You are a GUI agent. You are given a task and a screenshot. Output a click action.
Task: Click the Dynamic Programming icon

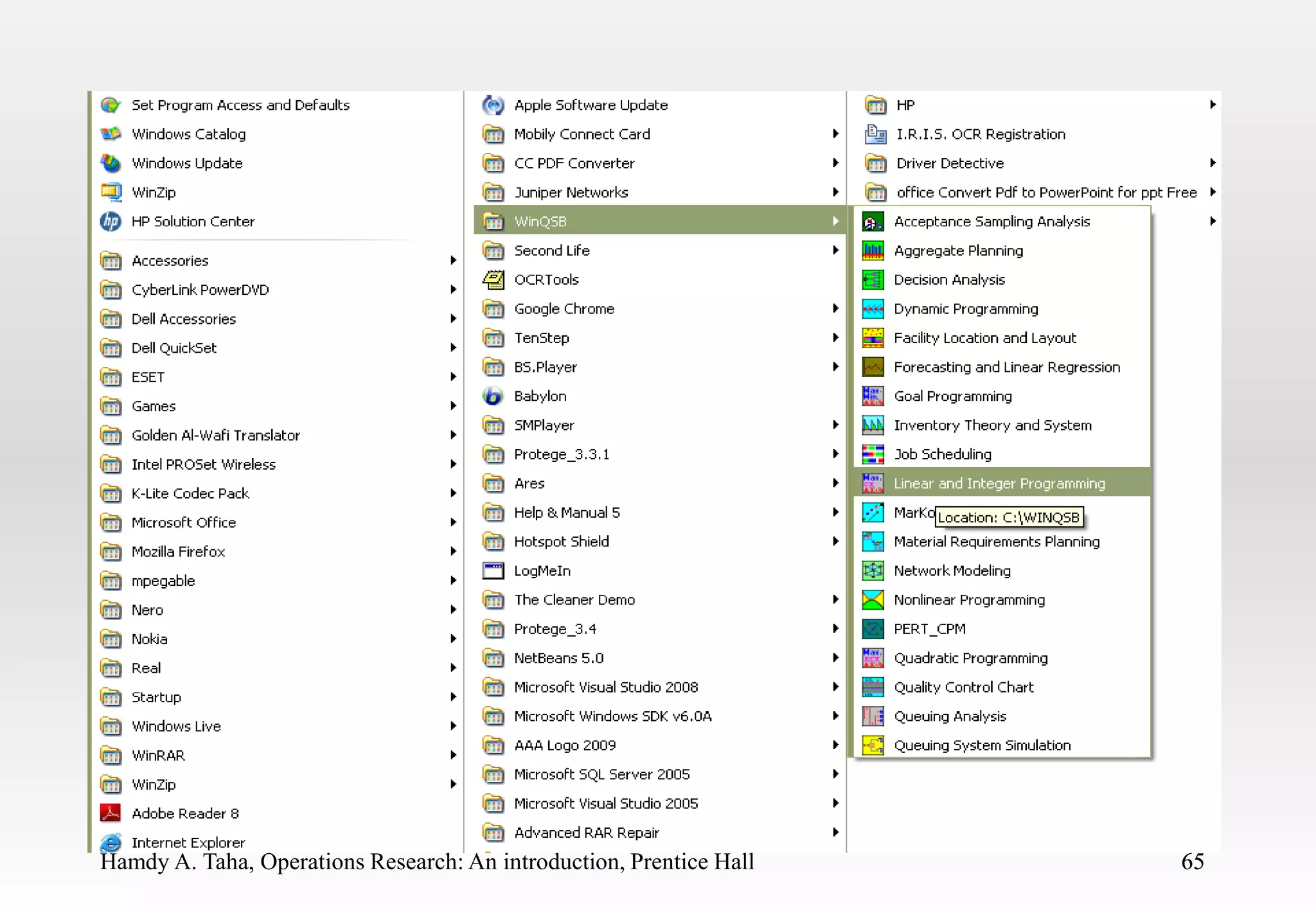coord(873,309)
